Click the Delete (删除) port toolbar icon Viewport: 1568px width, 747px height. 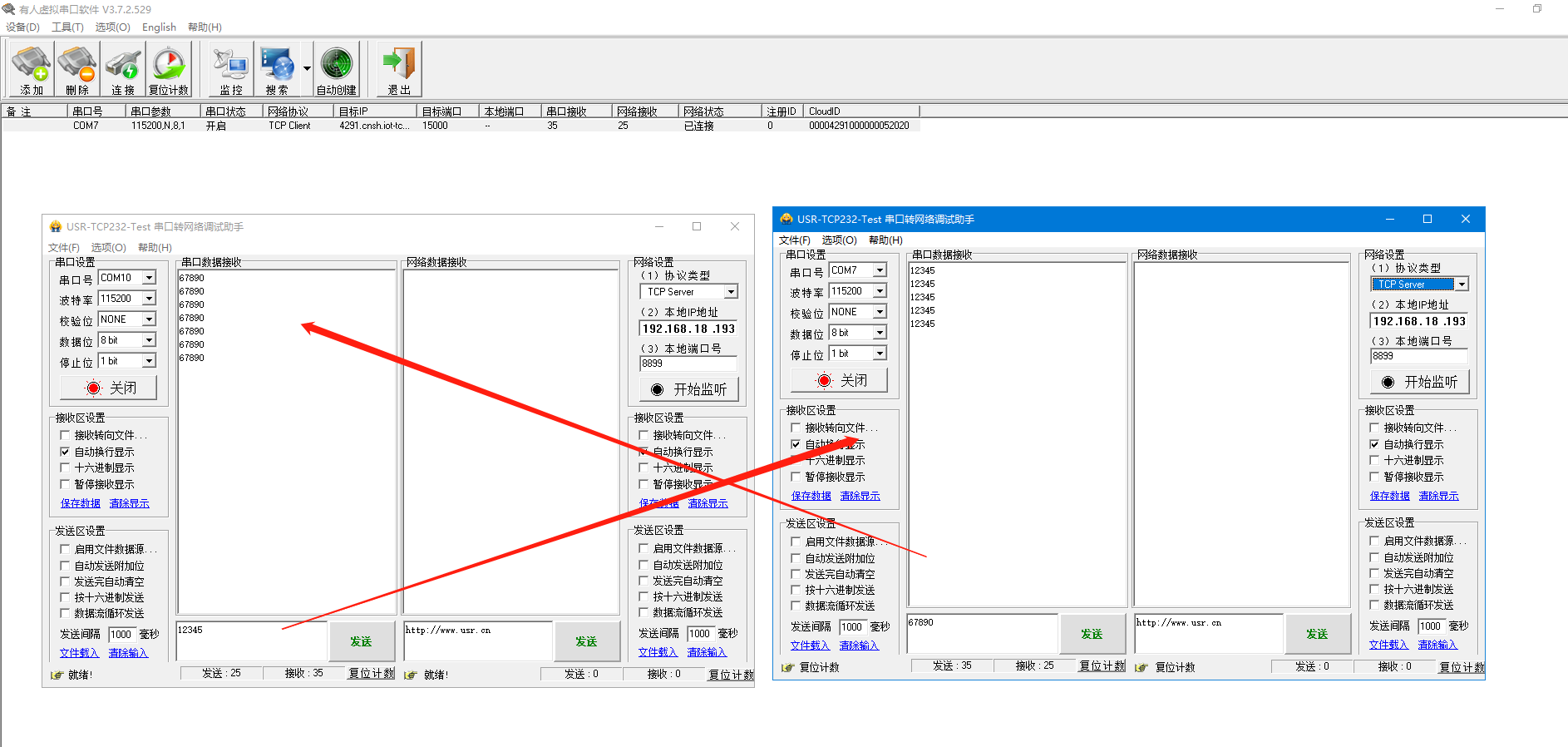[77, 70]
